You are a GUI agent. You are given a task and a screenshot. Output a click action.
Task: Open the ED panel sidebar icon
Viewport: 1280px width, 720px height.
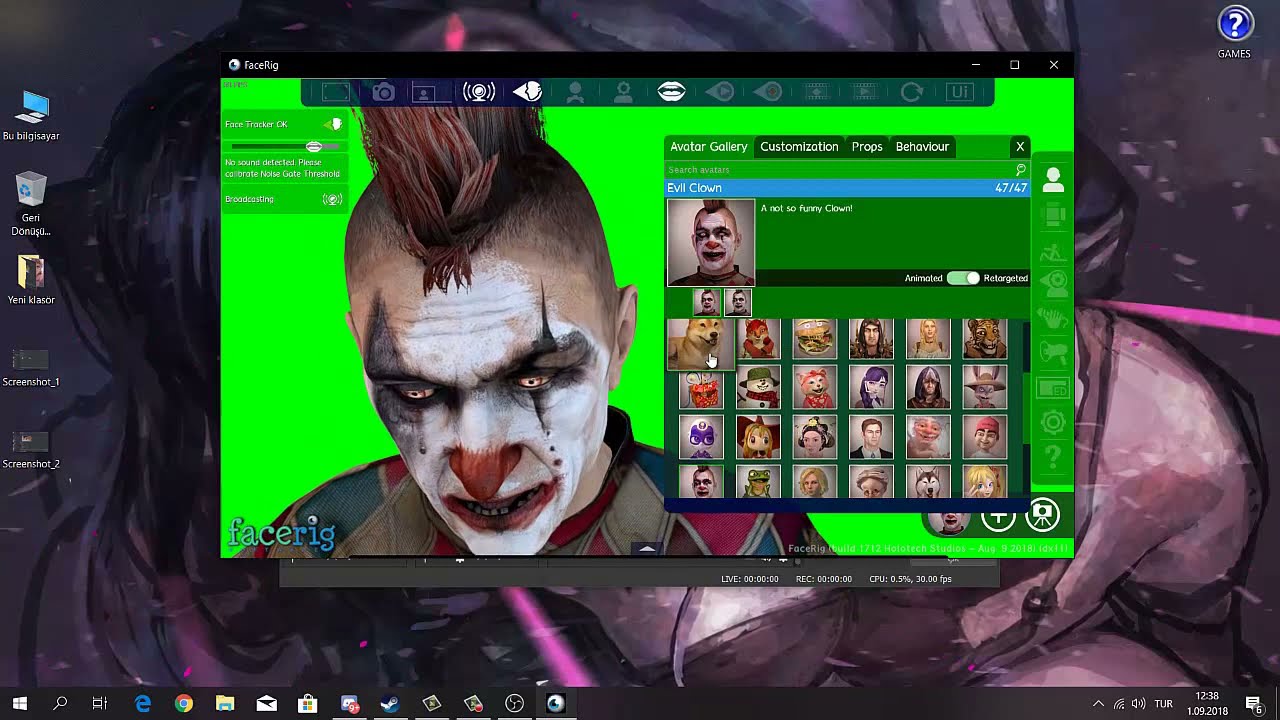click(x=1053, y=388)
